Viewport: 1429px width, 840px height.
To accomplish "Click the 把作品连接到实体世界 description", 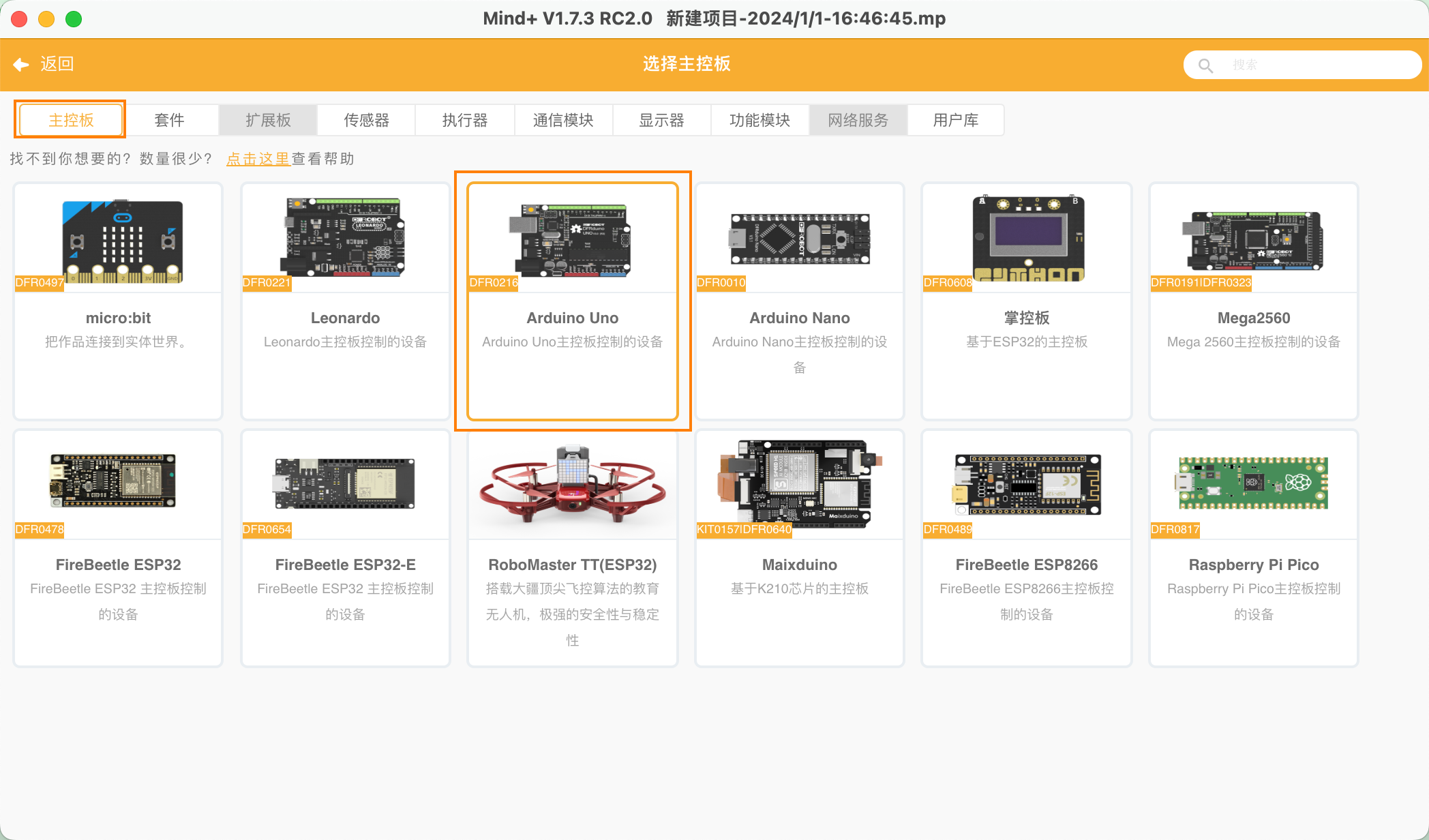I will (x=118, y=342).
